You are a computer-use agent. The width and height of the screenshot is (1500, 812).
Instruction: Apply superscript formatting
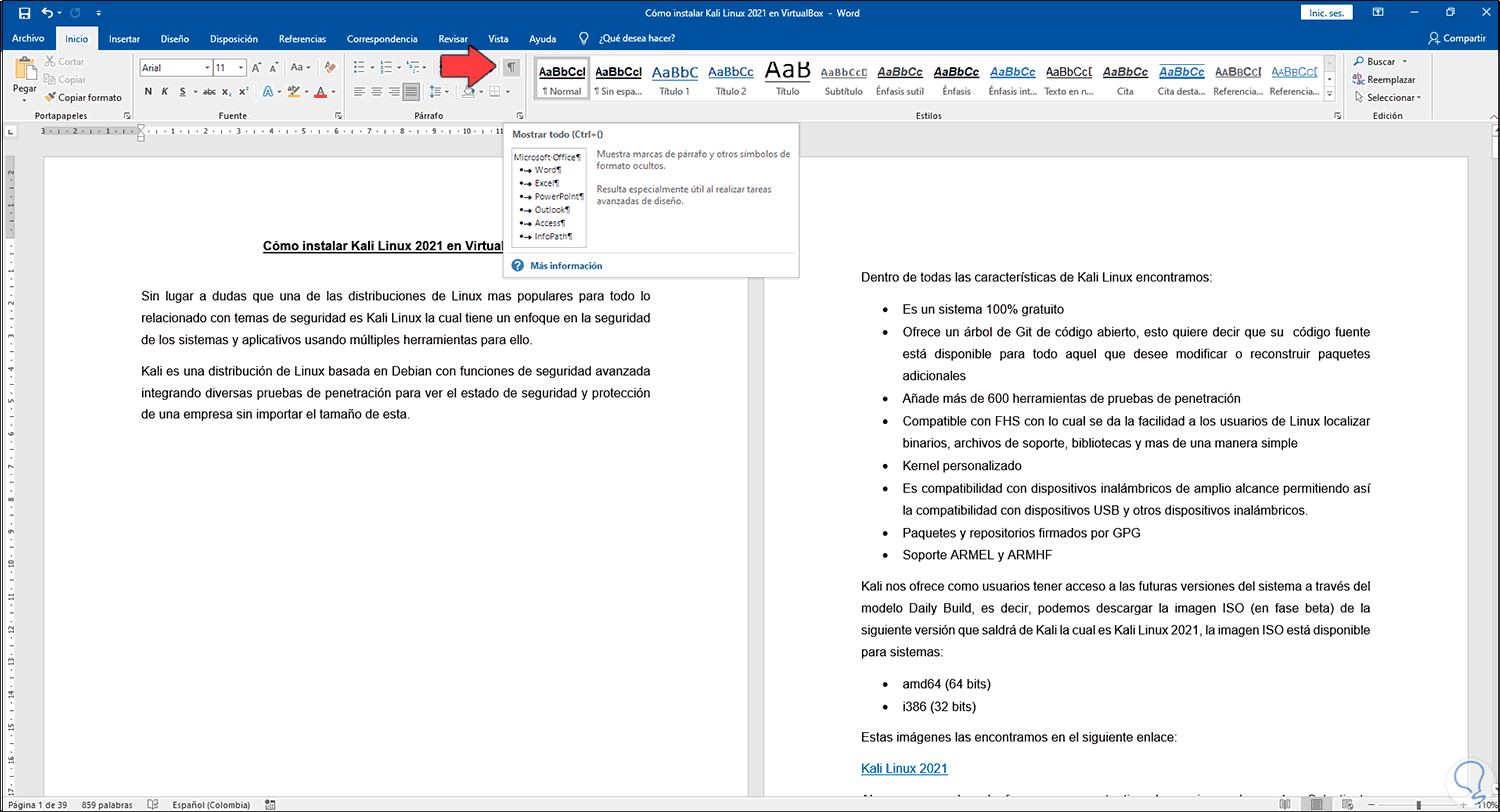(x=243, y=92)
